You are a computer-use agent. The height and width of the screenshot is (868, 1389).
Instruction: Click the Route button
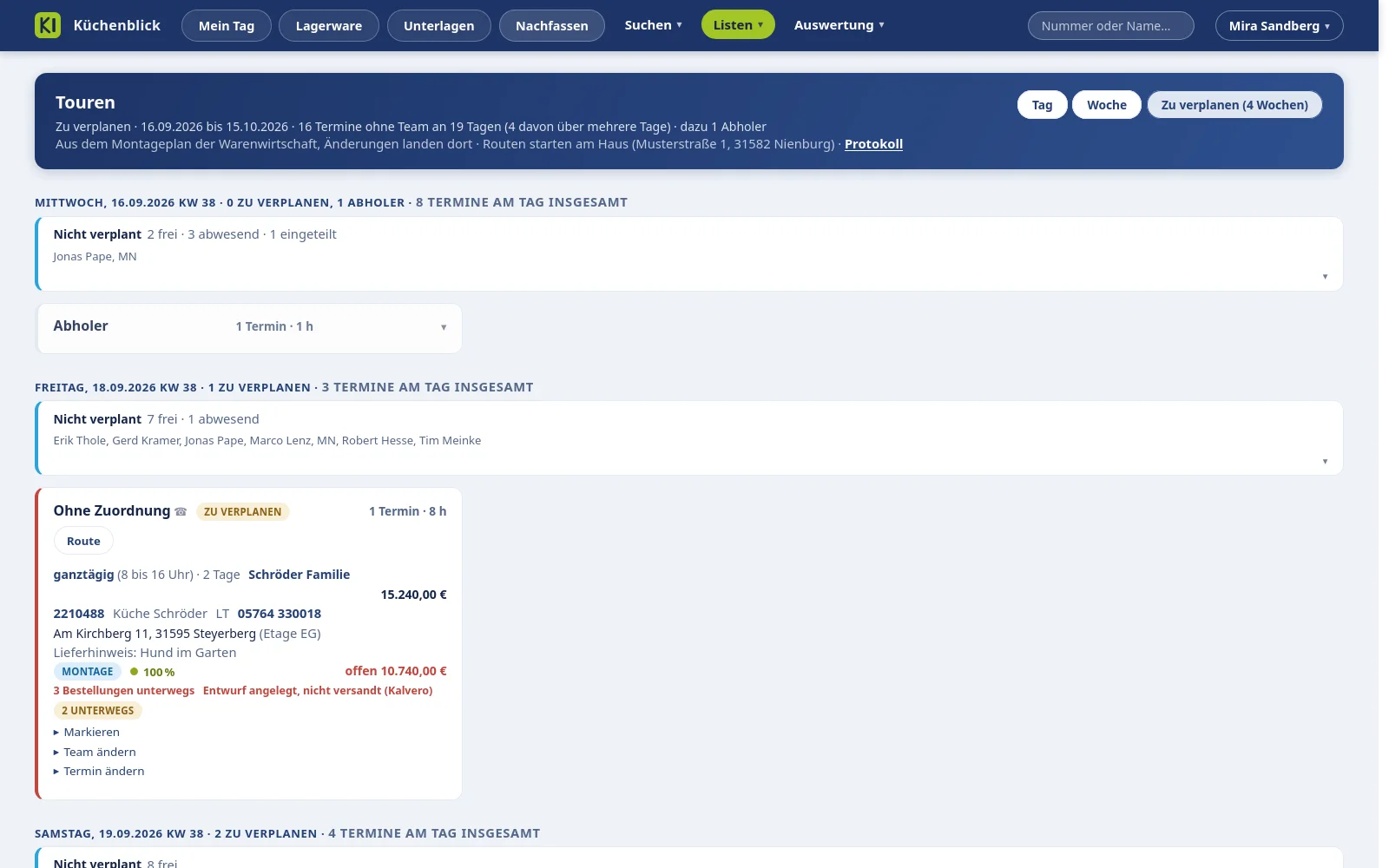pyautogui.click(x=83, y=541)
